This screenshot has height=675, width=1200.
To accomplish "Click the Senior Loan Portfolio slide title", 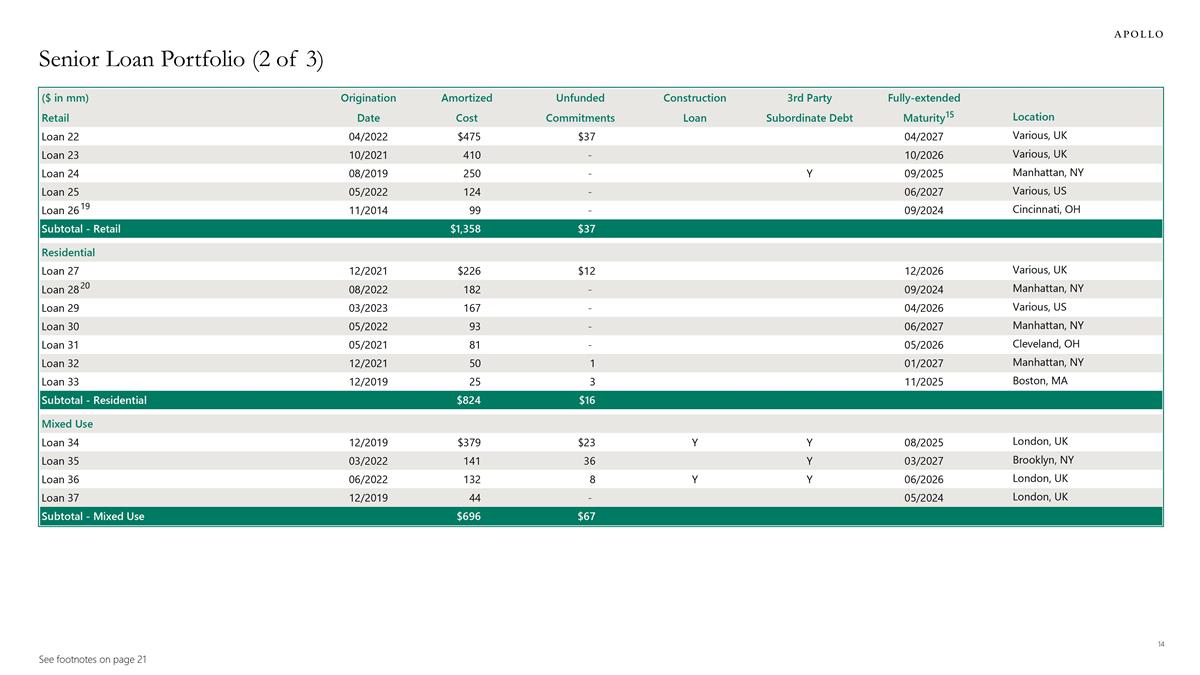I will (181, 60).
